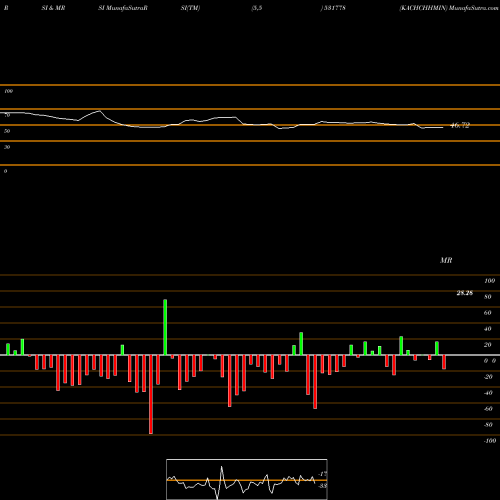Image resolution: width=500 pixels, height=500 pixels.
Task: Click the MR axis label 80
Action: 488,297
